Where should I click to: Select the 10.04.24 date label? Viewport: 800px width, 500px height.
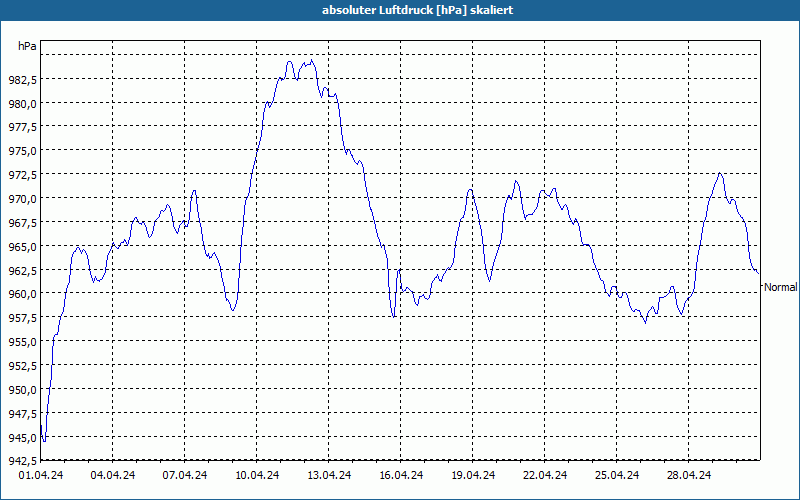click(x=257, y=475)
